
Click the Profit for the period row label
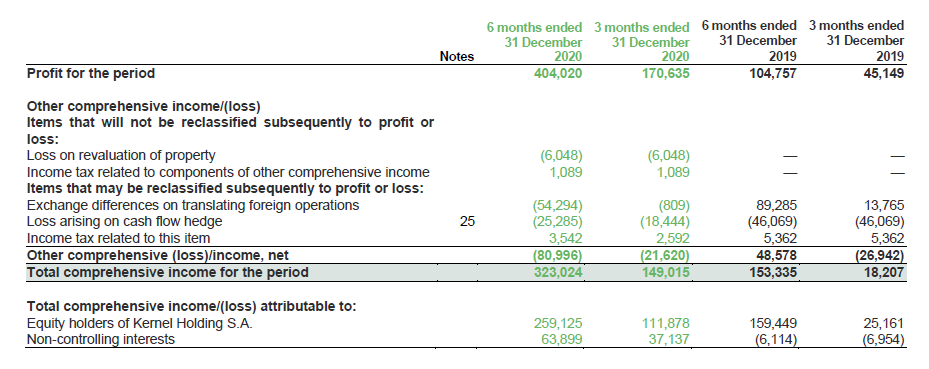(x=91, y=73)
